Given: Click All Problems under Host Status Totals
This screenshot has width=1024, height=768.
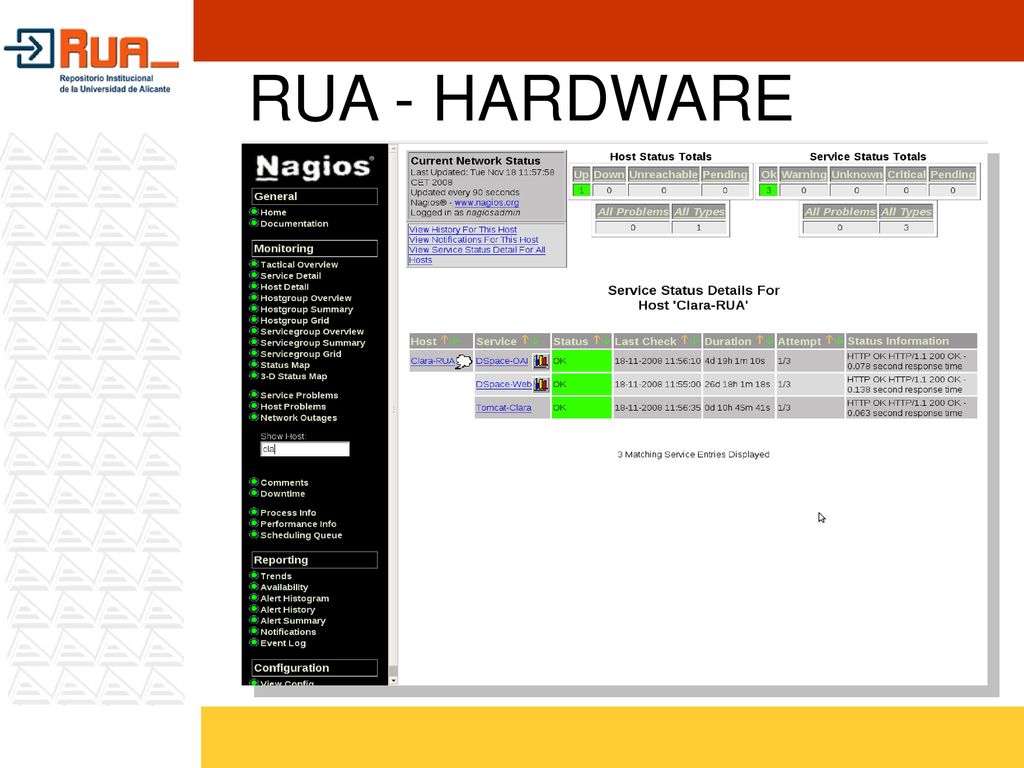Looking at the screenshot, I should point(633,212).
